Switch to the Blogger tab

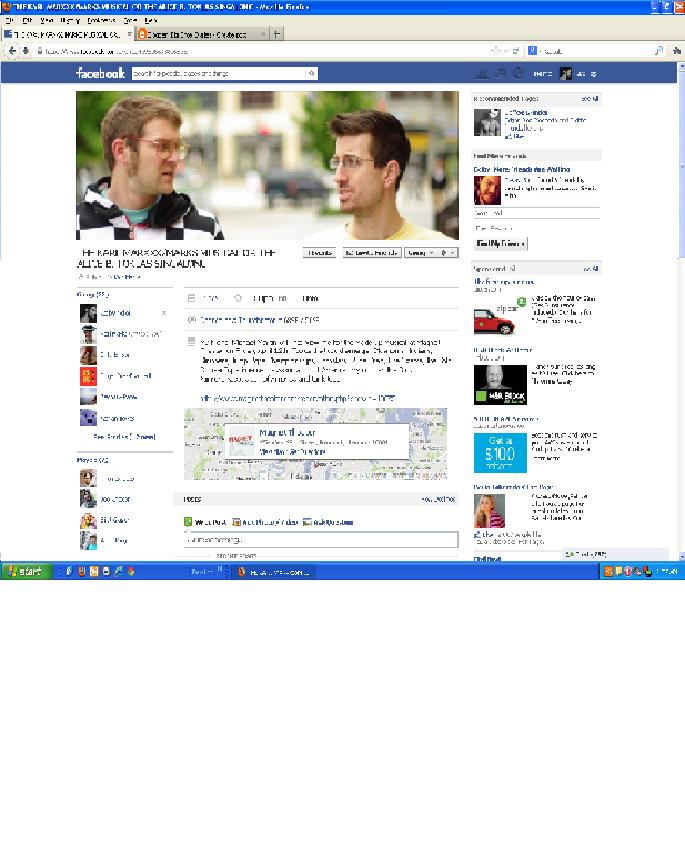coord(202,34)
